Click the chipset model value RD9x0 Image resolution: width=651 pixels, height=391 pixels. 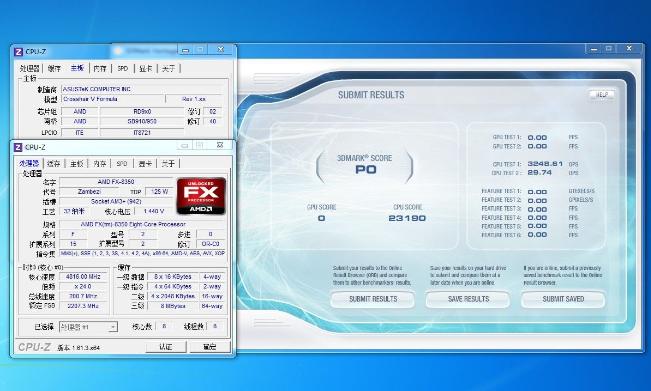click(x=142, y=112)
